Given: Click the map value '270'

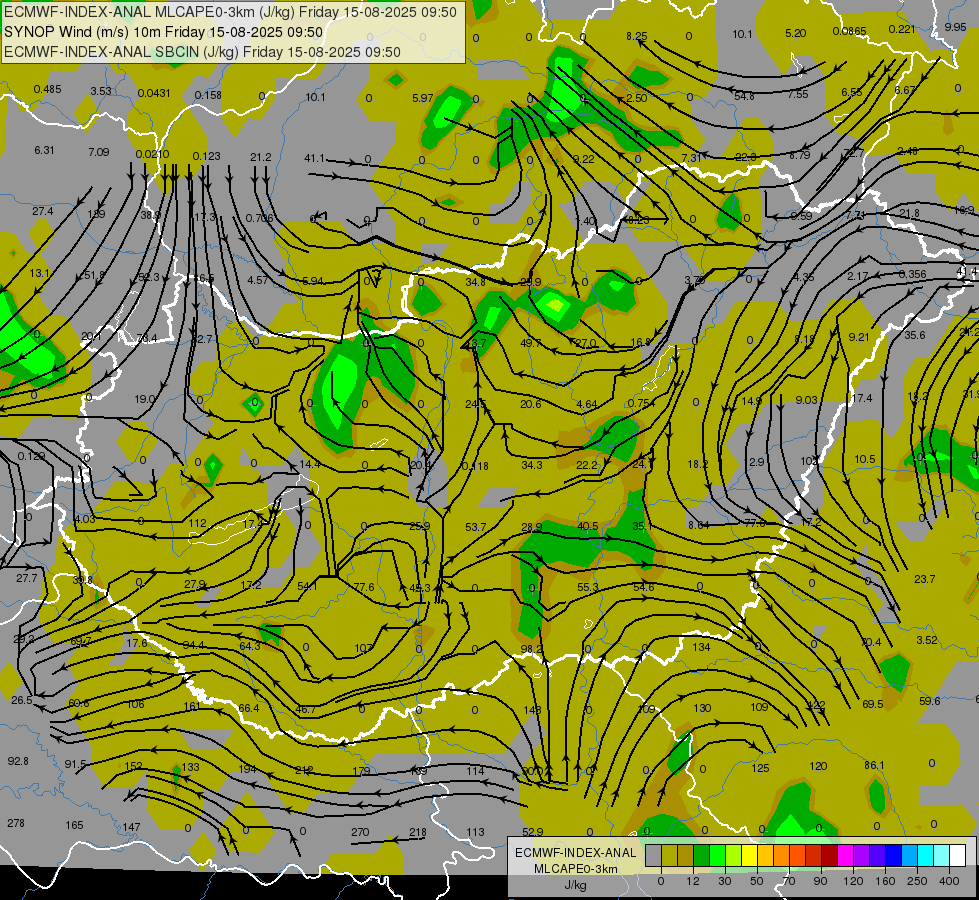Looking at the screenshot, I should tap(360, 833).
